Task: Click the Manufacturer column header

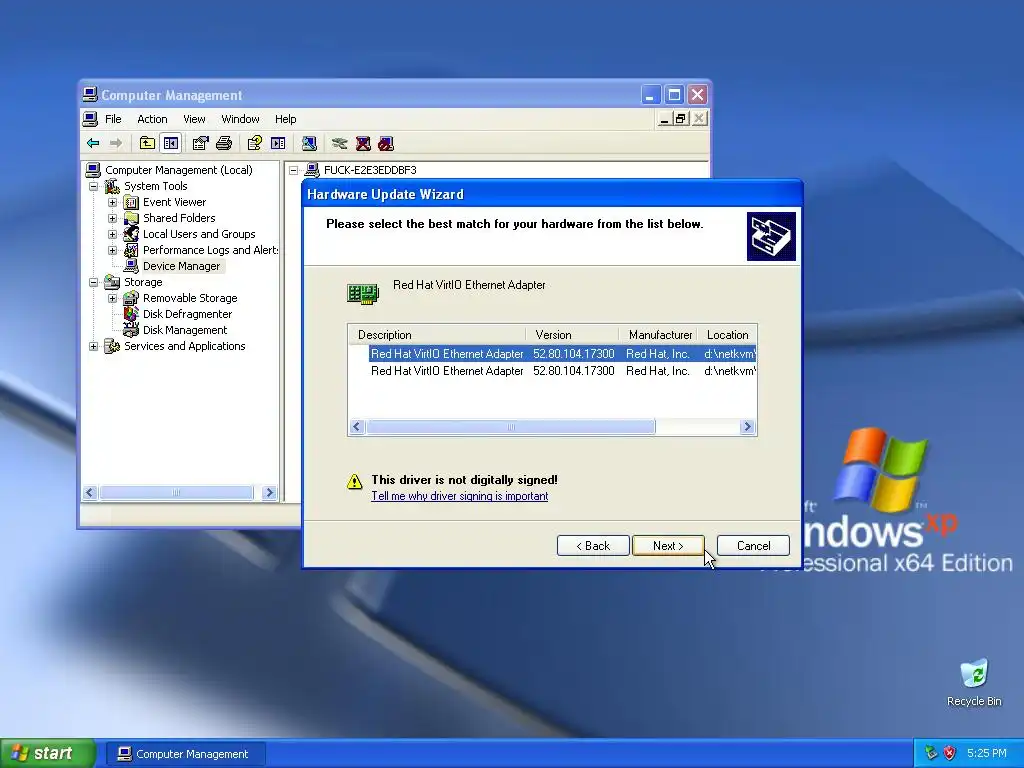Action: (x=658, y=335)
